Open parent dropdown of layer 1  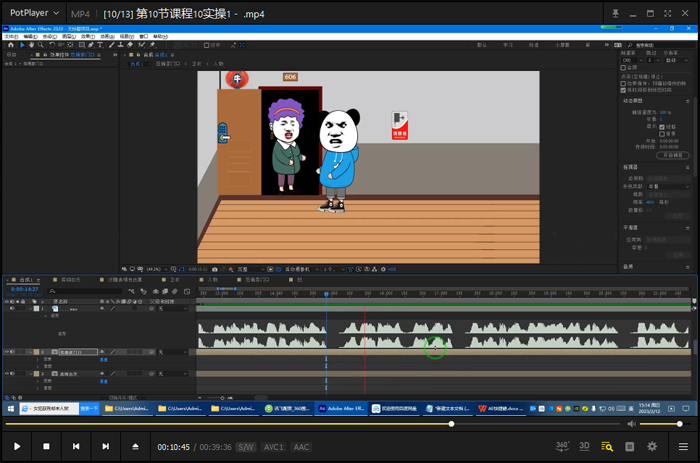[173, 309]
